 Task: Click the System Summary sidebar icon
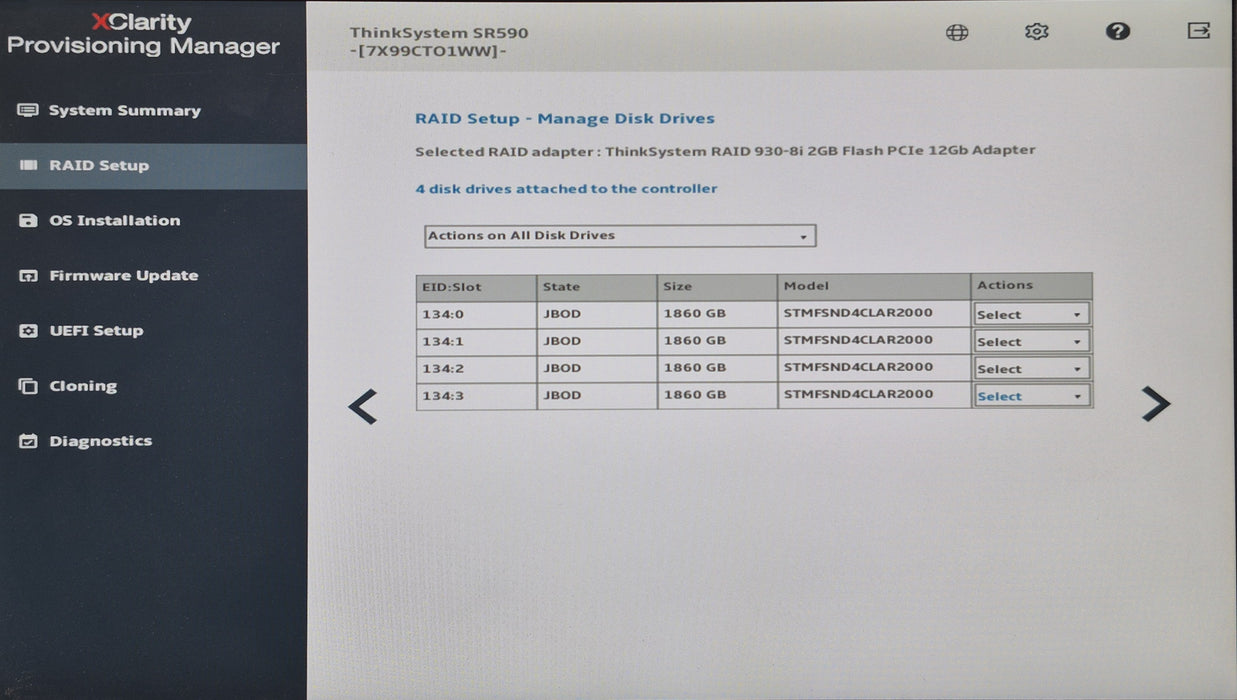point(28,111)
